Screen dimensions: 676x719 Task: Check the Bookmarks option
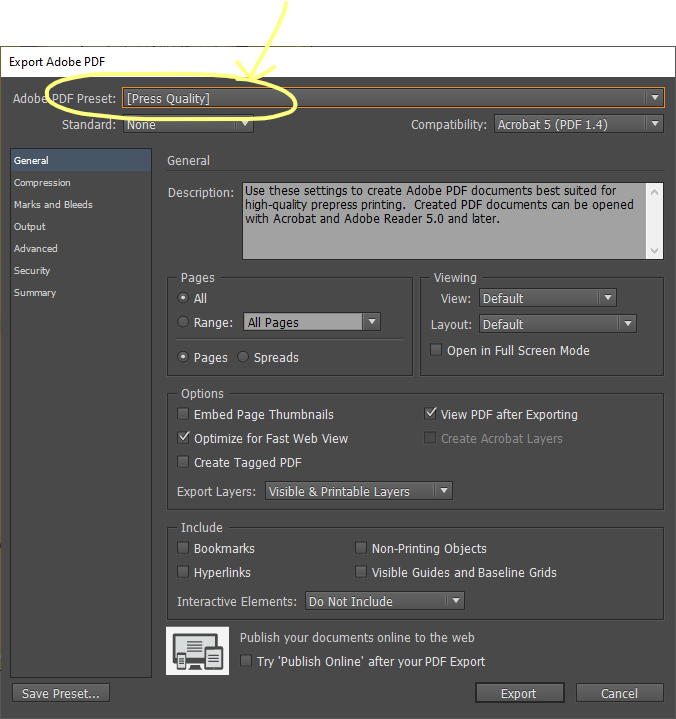183,548
